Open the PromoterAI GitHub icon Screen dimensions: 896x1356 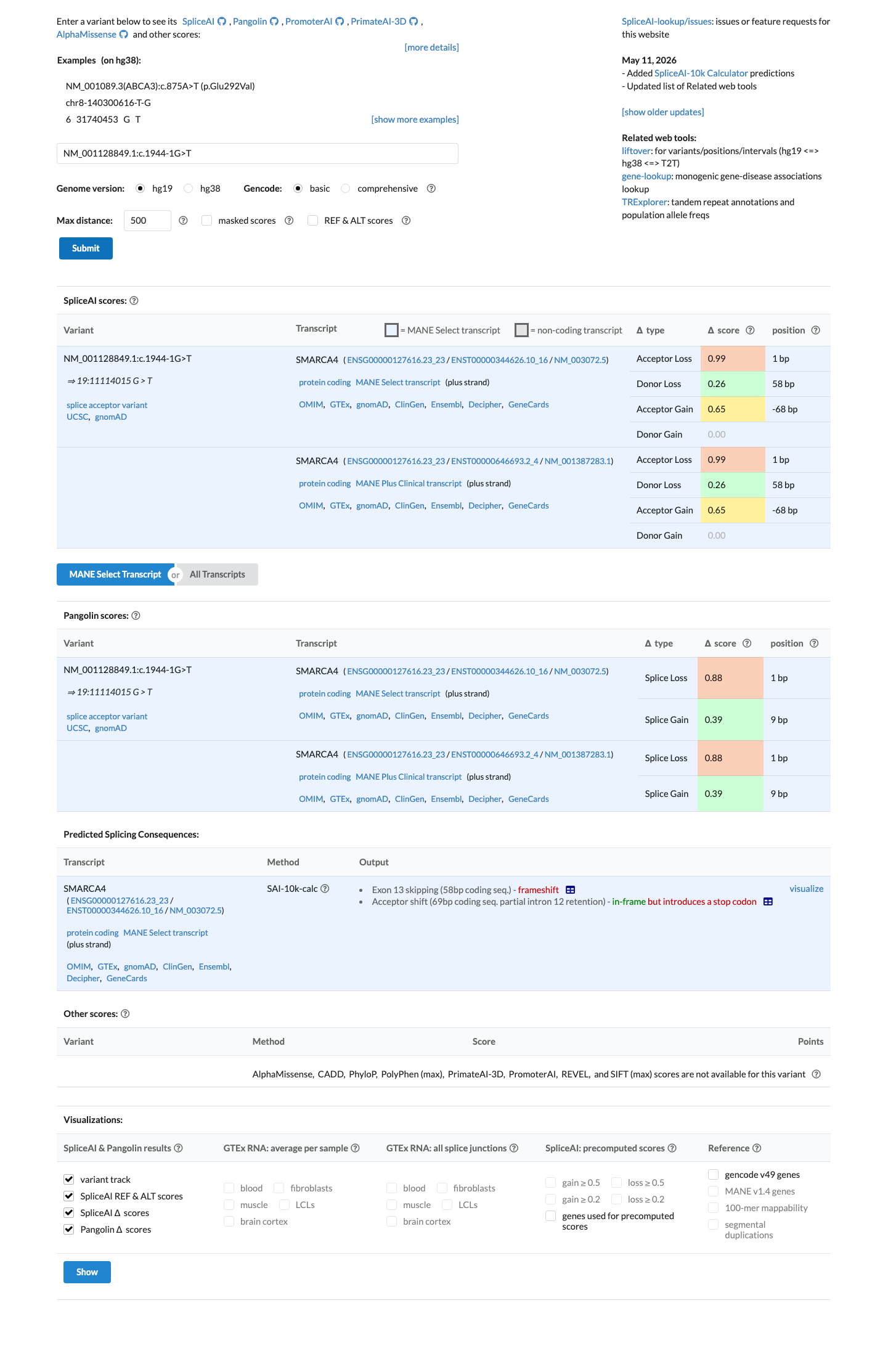340,22
